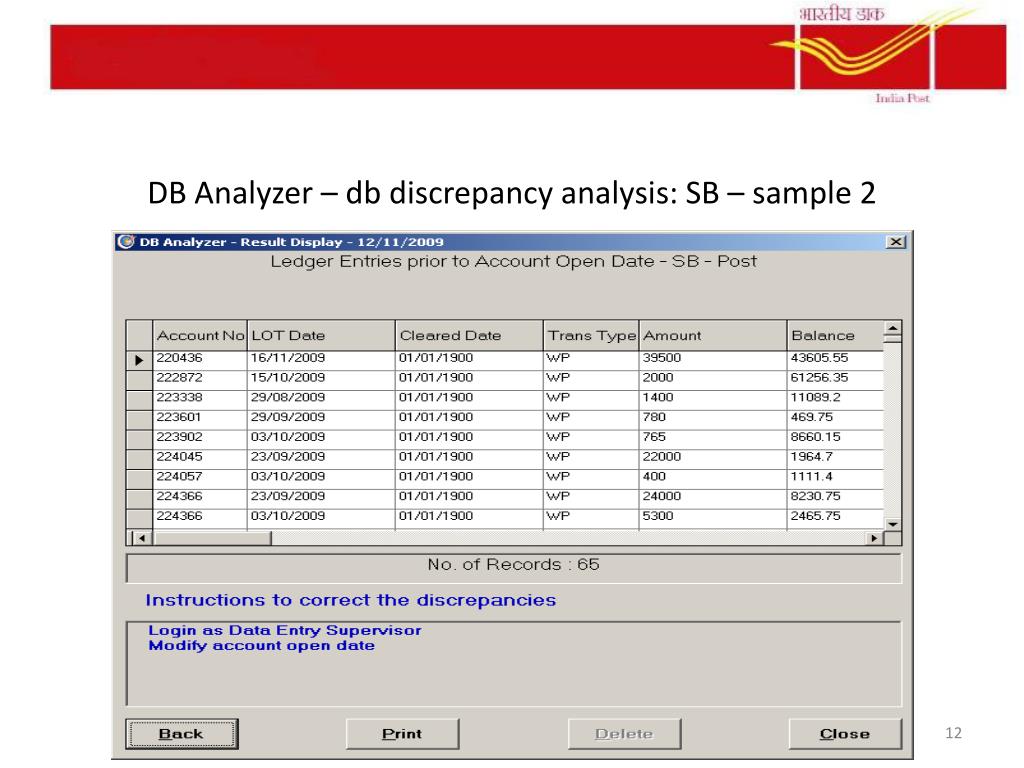The height and width of the screenshot is (768, 1024).
Task: Click the Amount cell 39500
Action: [x=713, y=359]
